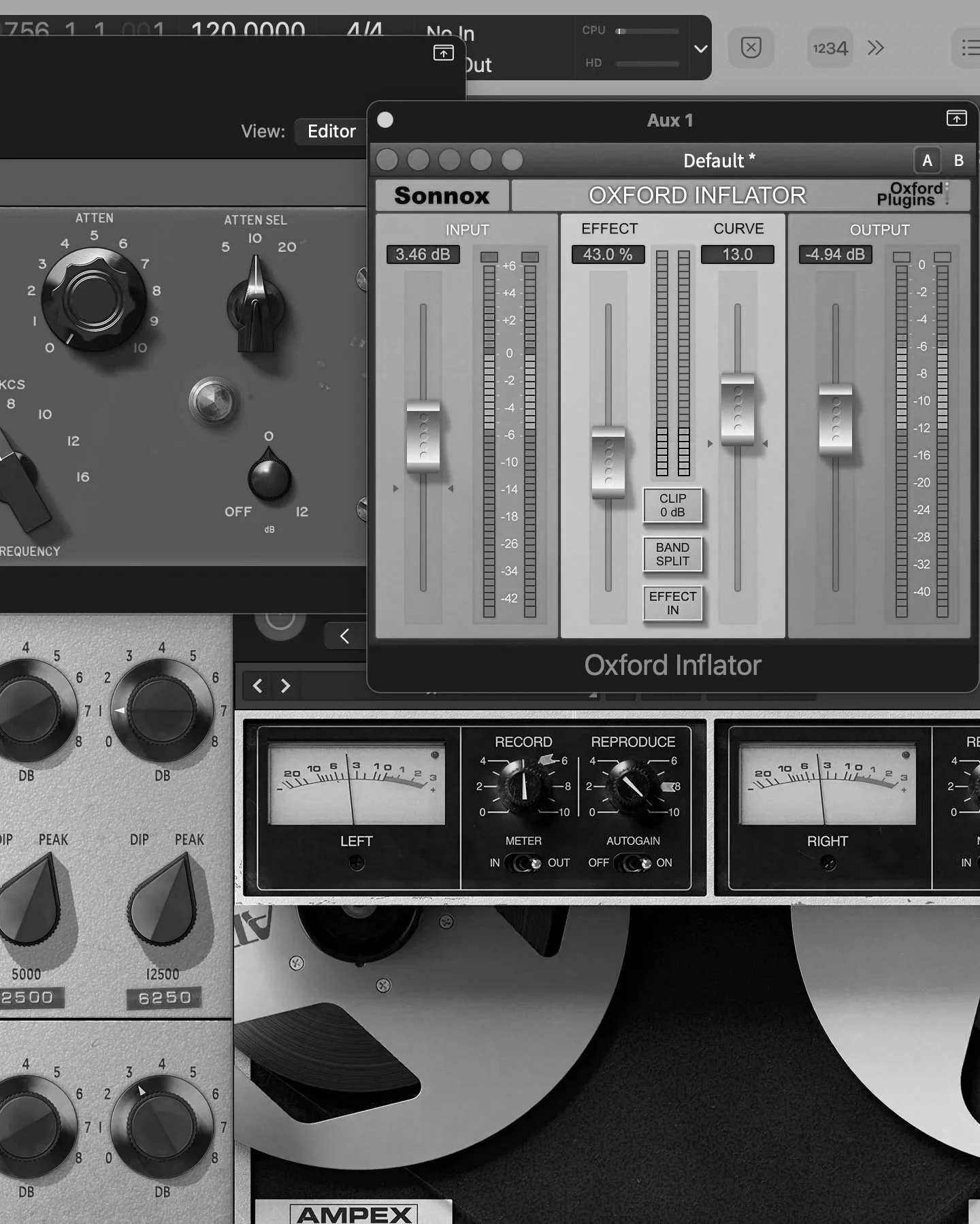Open the list icon at top right
Image resolution: width=980 pixels, height=1224 pixels.
point(969,48)
